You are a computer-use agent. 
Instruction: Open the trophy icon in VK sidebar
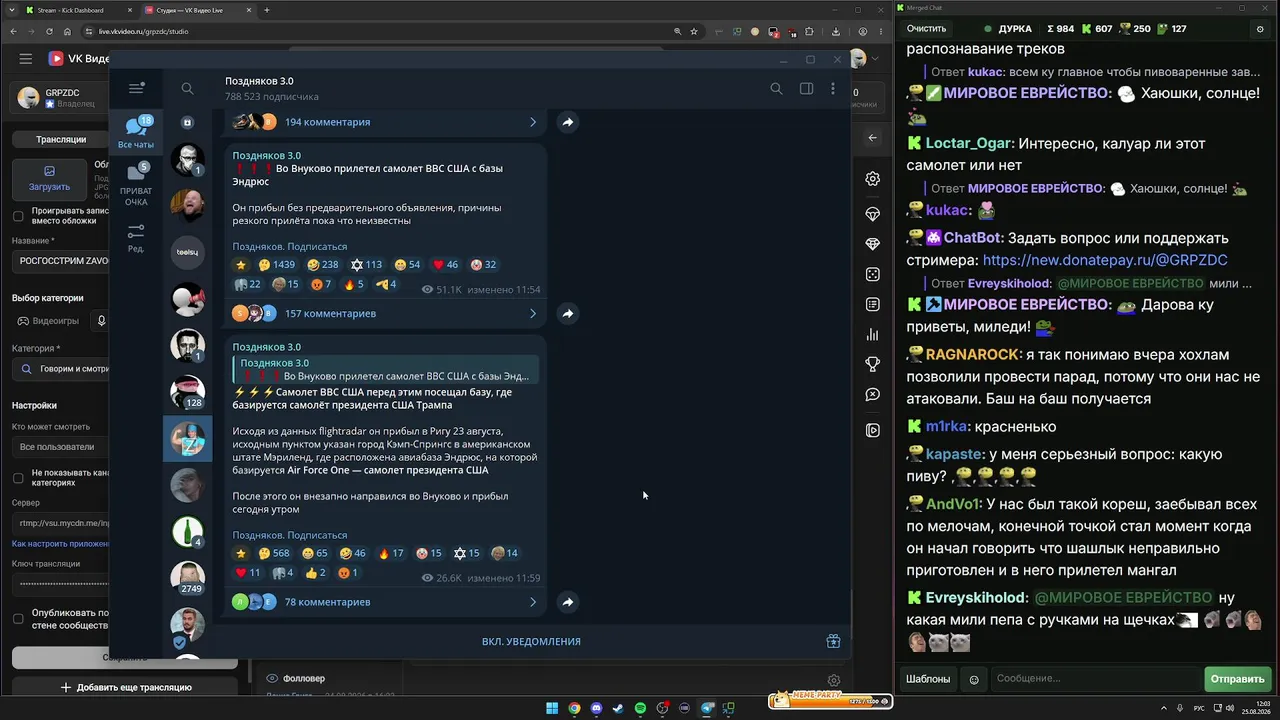[873, 364]
